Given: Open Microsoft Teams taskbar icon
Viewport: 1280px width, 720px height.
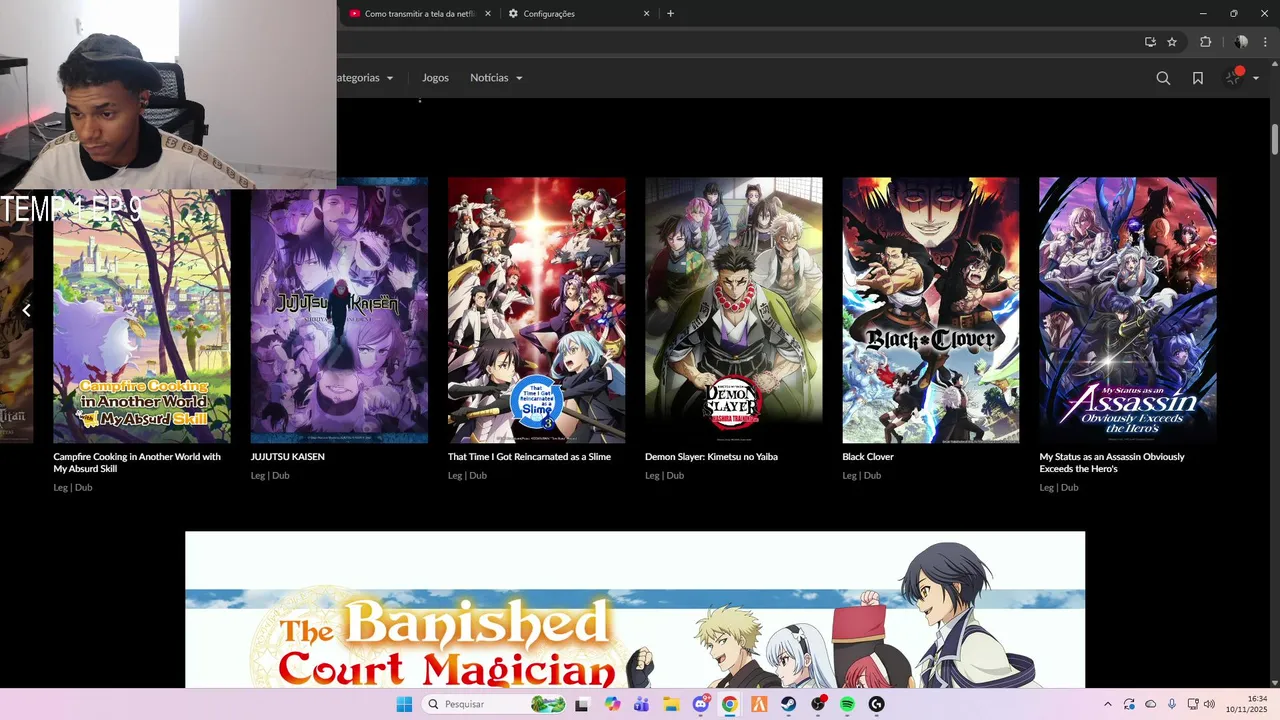Looking at the screenshot, I should point(641,704).
